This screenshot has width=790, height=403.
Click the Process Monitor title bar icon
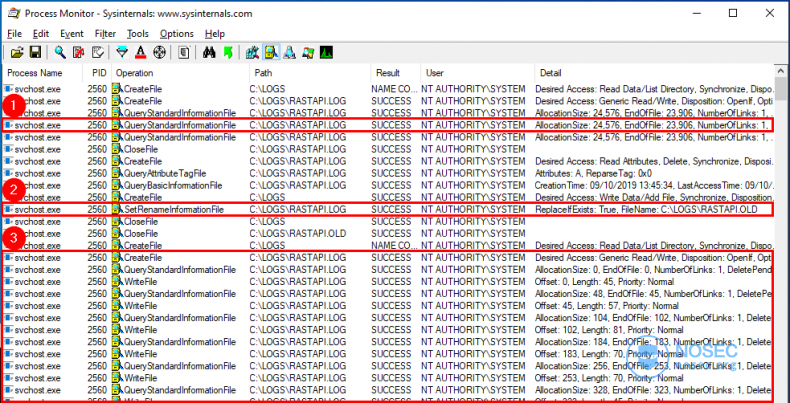14,14
